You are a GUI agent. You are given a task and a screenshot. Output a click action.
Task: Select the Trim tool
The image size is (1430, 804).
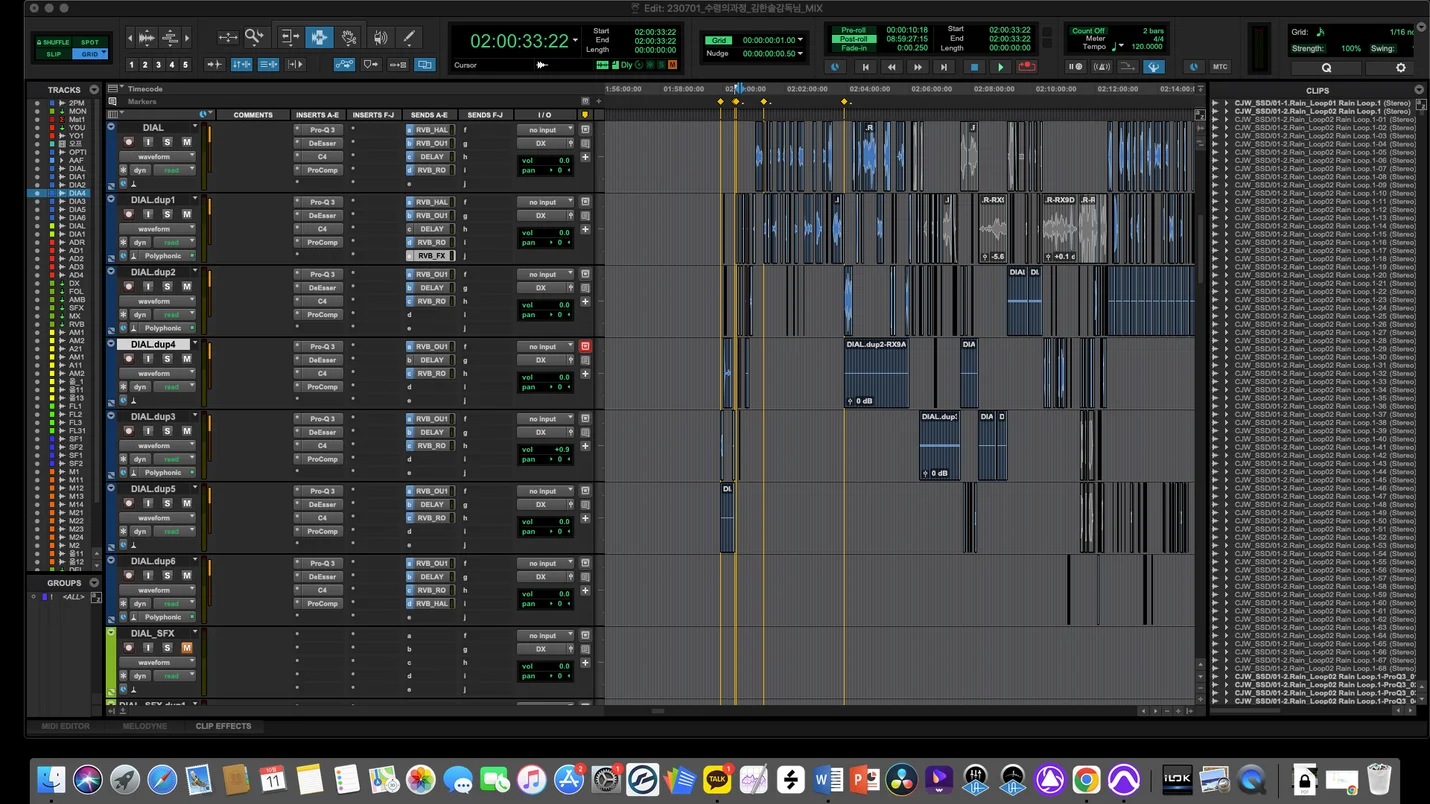click(291, 38)
